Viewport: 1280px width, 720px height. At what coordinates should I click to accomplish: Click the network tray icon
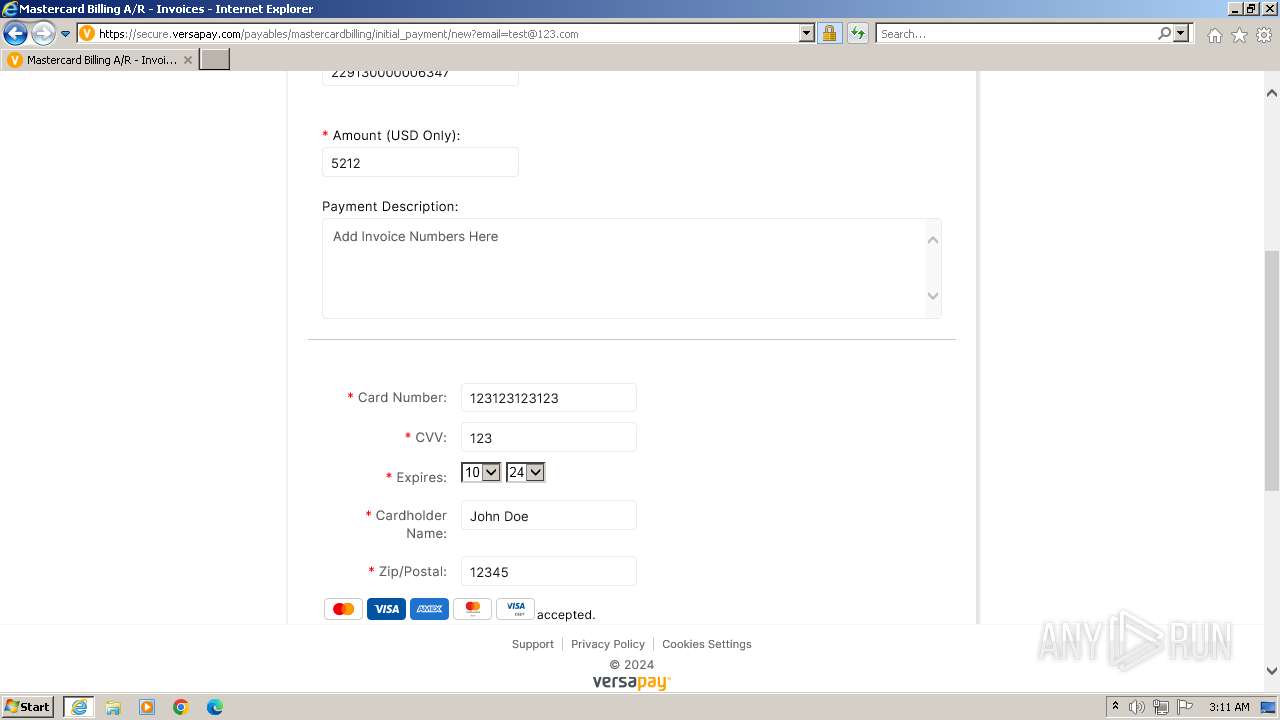[x=1161, y=707]
